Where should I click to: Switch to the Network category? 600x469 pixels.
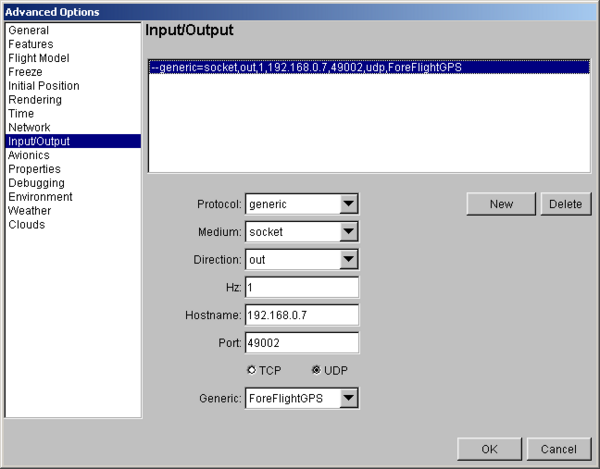pos(29,128)
